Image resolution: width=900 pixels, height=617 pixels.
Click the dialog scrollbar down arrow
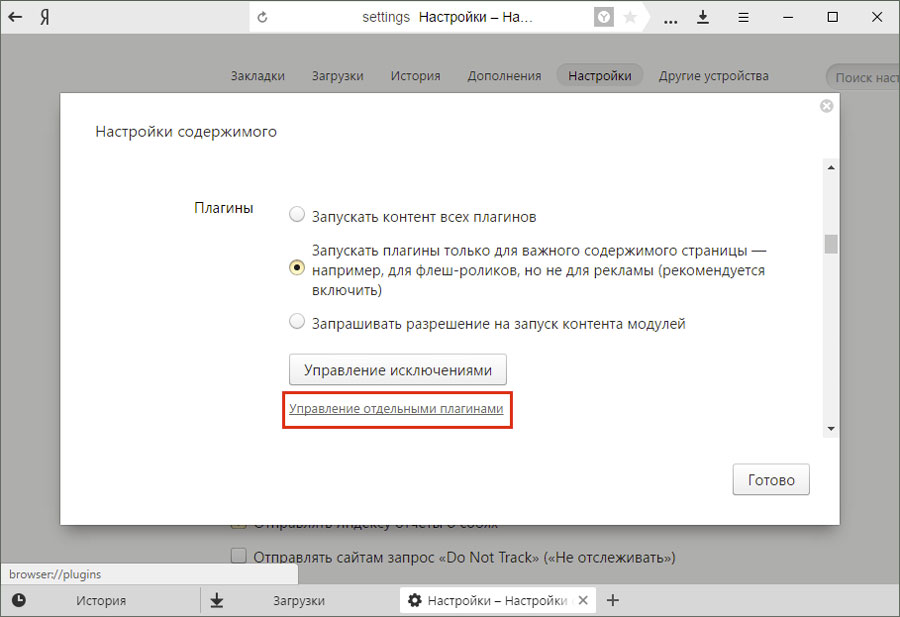(831, 429)
